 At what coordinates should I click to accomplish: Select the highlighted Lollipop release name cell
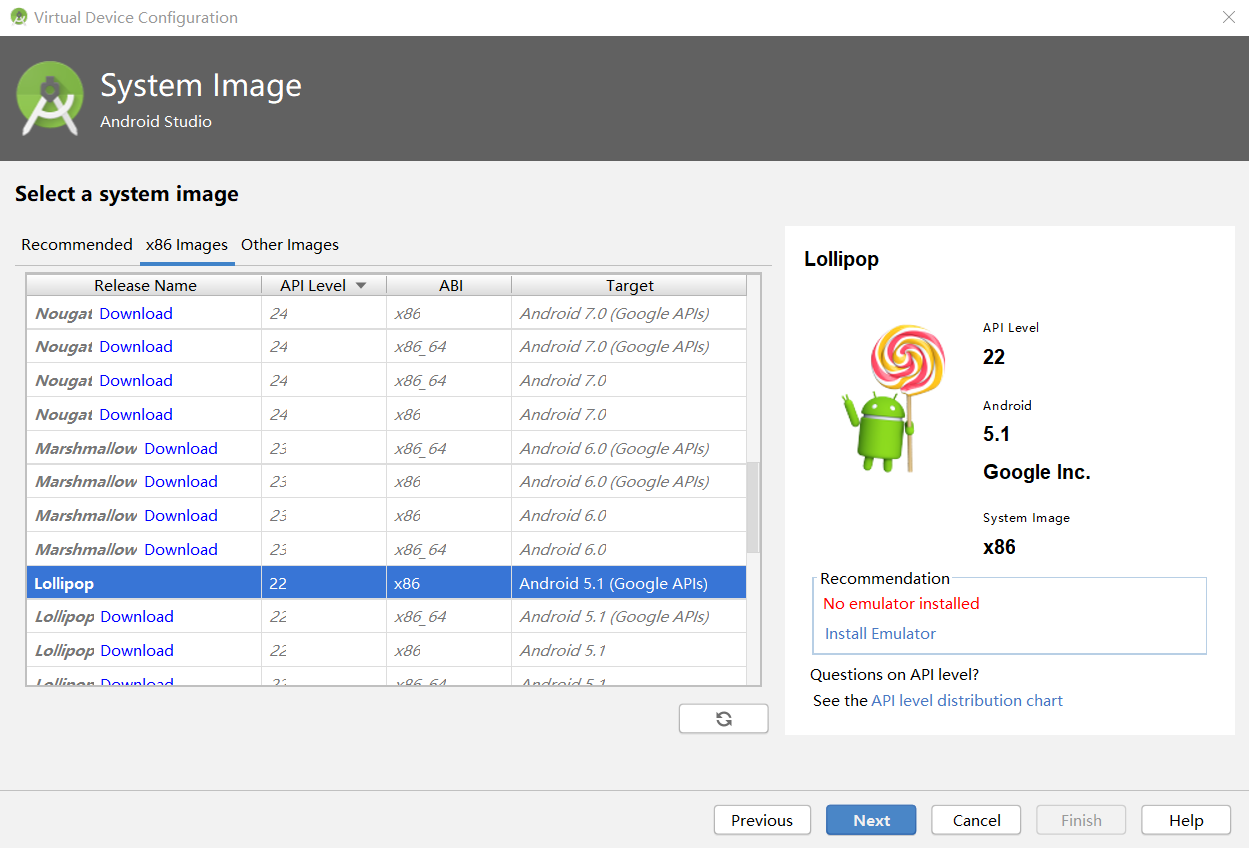pos(144,583)
